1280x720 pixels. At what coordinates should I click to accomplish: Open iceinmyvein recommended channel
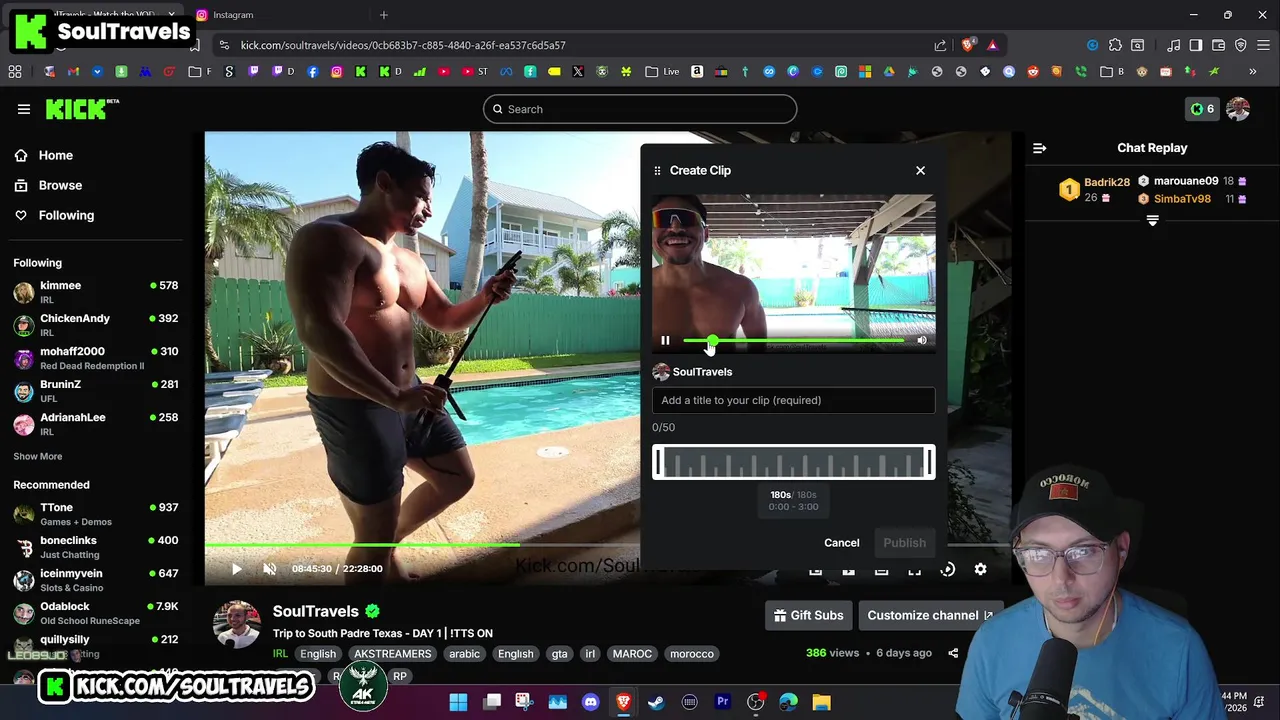point(96,580)
